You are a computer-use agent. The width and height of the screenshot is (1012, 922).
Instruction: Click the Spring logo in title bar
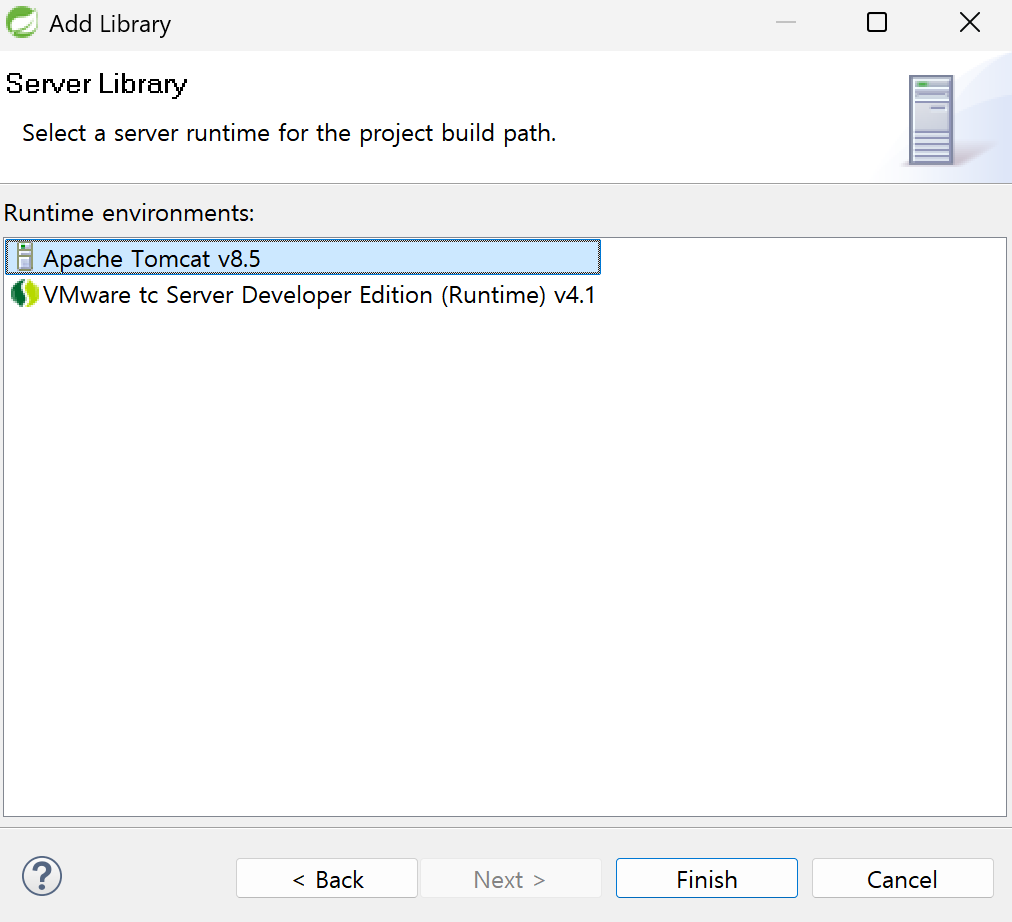[22, 22]
